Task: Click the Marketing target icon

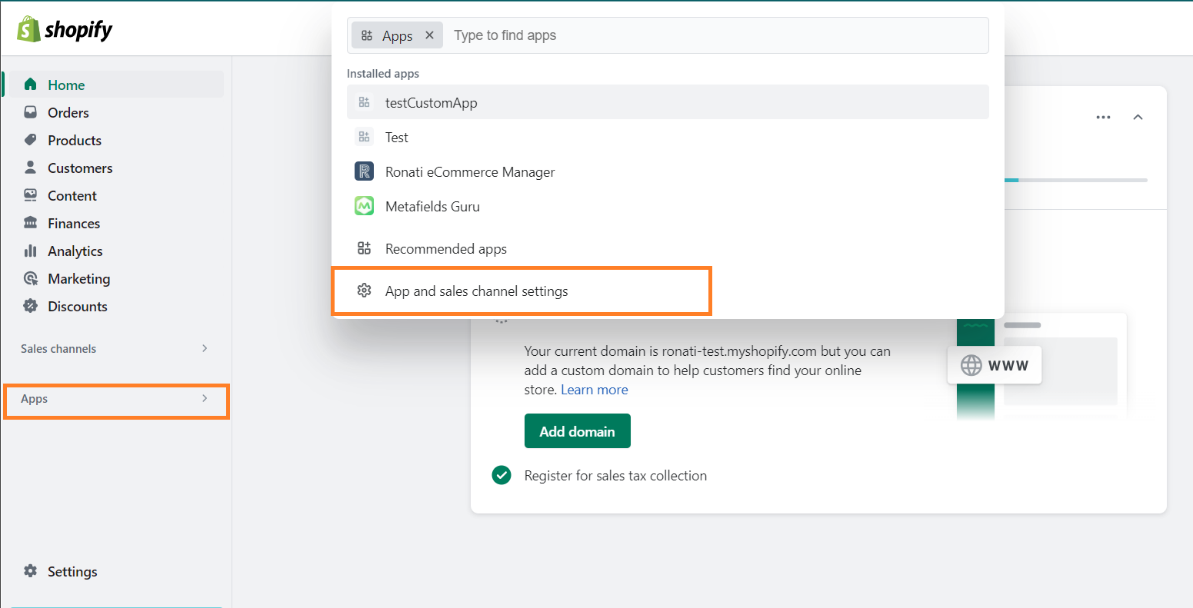Action: coord(30,279)
